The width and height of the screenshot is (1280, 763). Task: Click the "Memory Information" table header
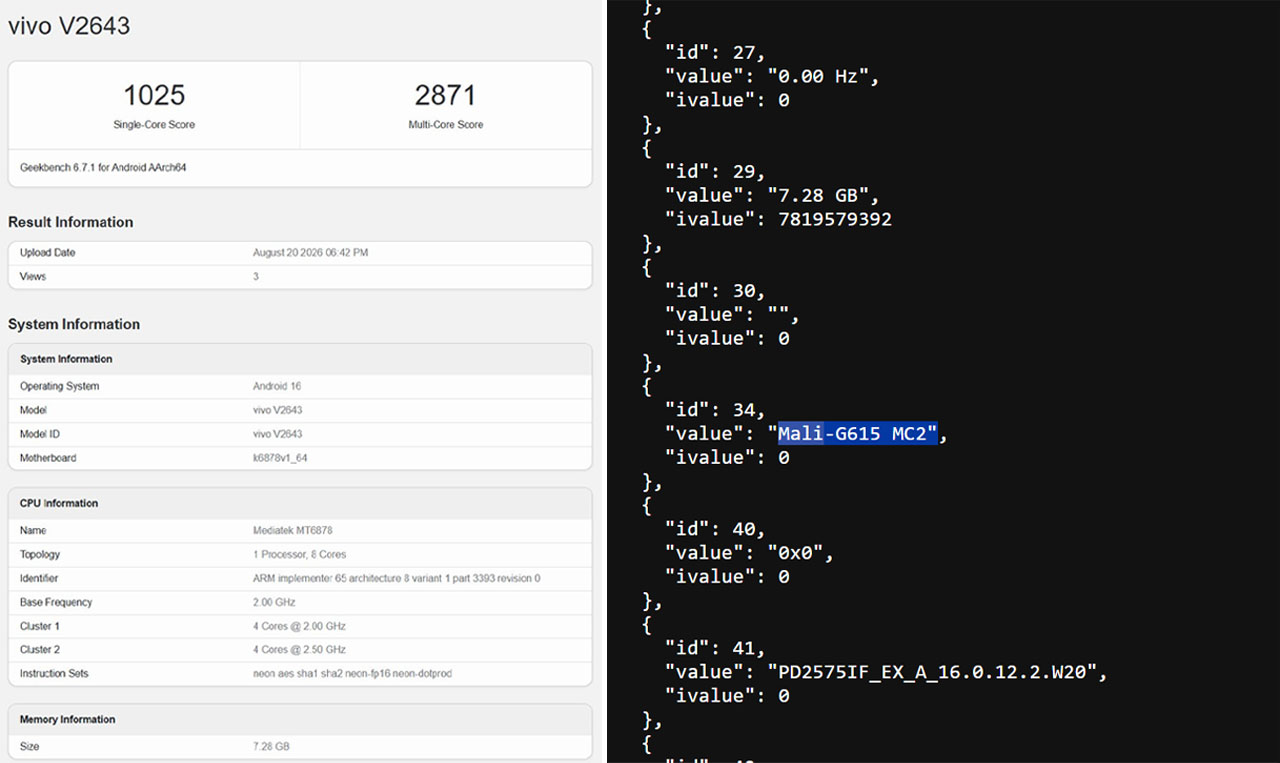[x=67, y=719]
